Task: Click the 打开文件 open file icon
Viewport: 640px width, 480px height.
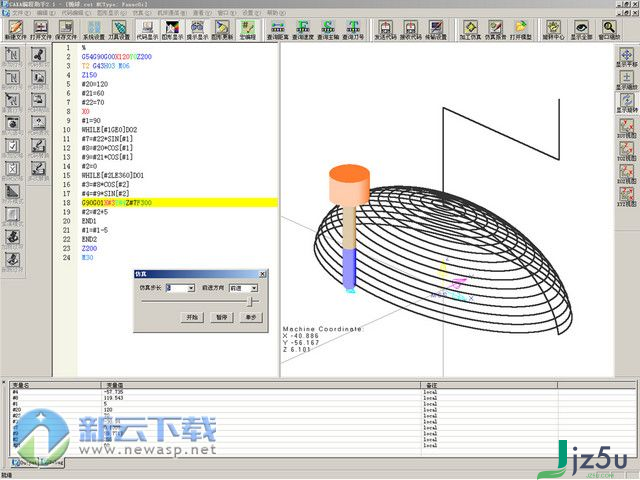Action: (x=41, y=29)
